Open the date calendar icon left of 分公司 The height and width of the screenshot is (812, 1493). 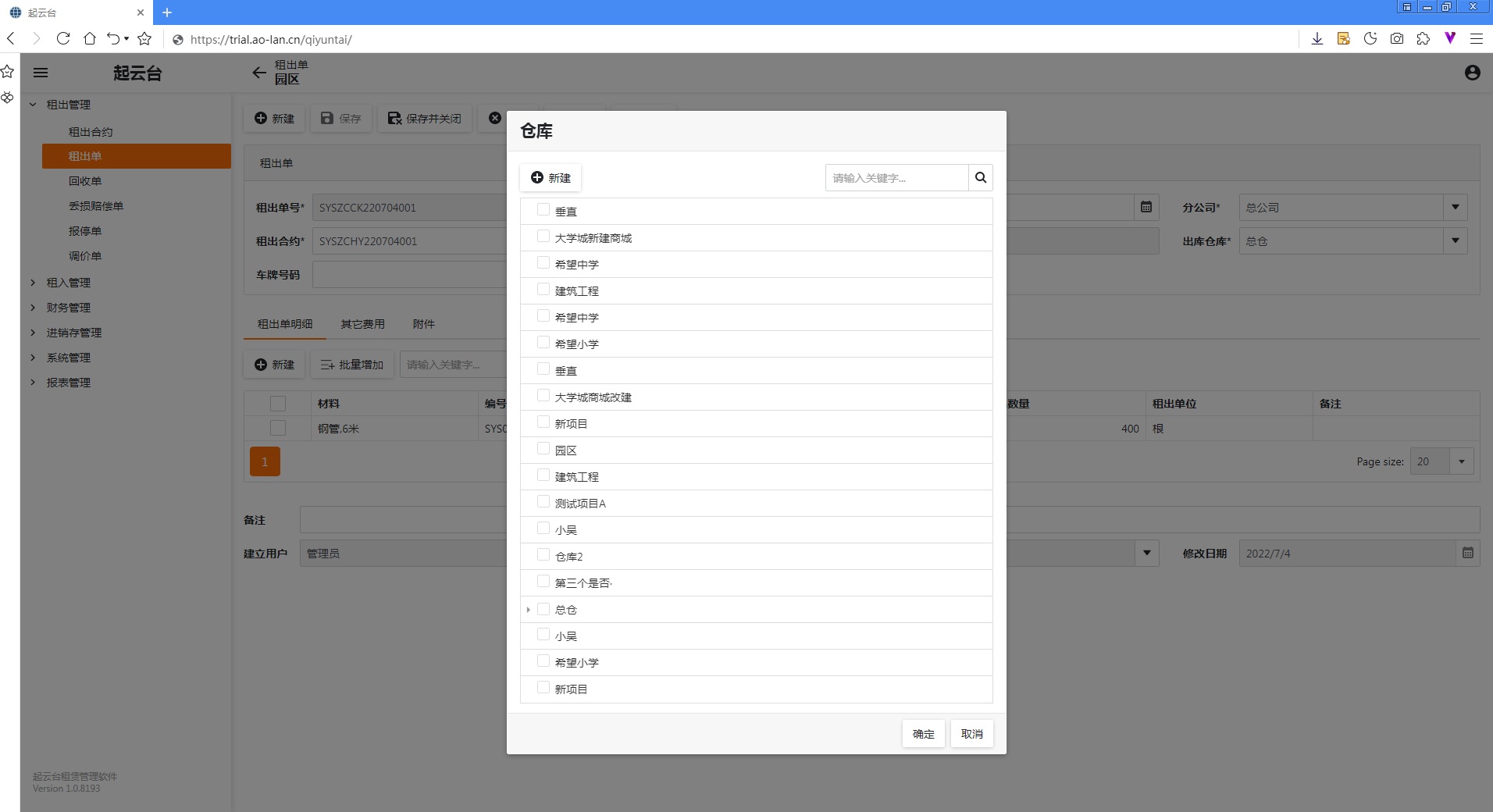tap(1146, 207)
